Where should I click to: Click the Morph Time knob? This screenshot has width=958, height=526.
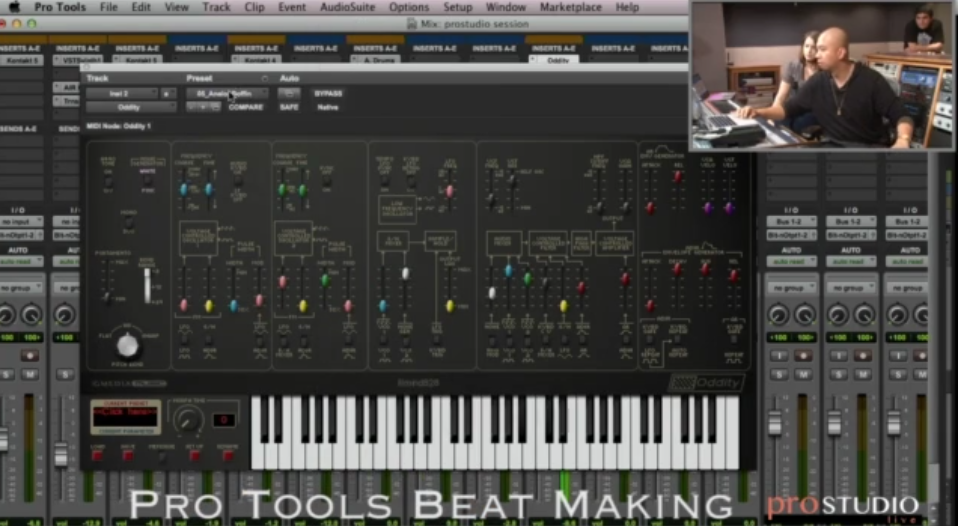[x=188, y=420]
